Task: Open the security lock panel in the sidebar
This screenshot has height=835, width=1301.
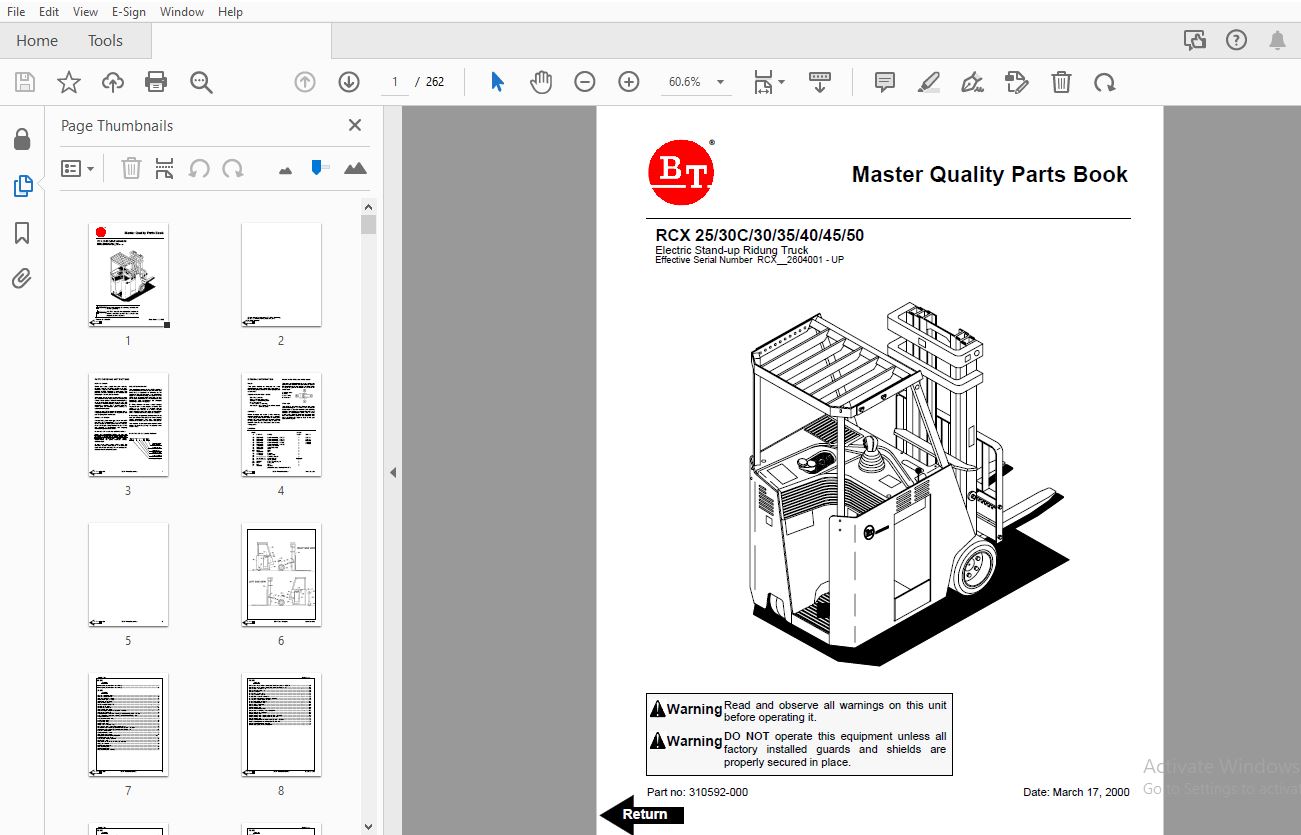Action: 22,139
